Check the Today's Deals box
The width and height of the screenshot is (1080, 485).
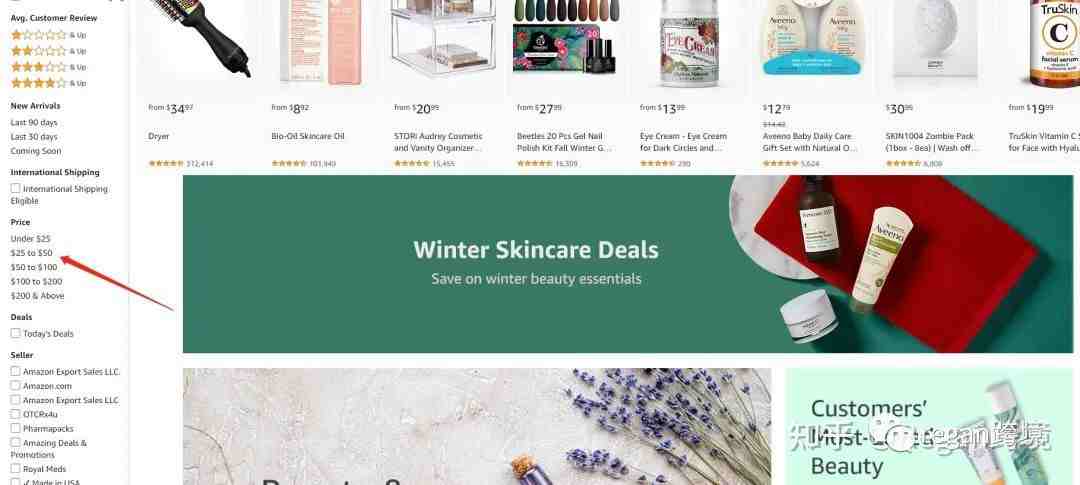tap(15, 333)
